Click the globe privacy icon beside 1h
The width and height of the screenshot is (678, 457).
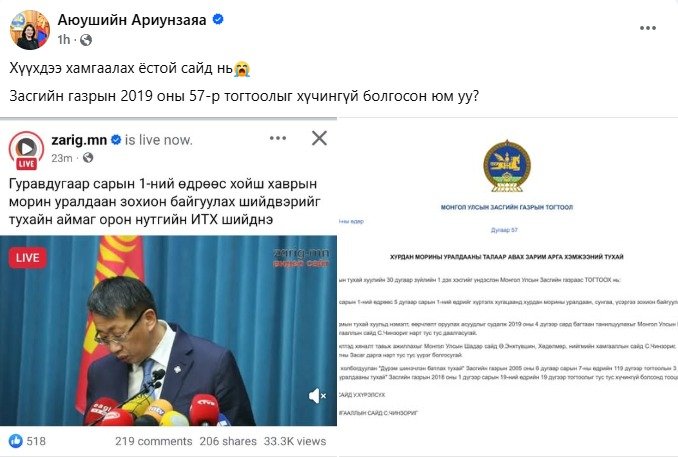[x=86, y=40]
